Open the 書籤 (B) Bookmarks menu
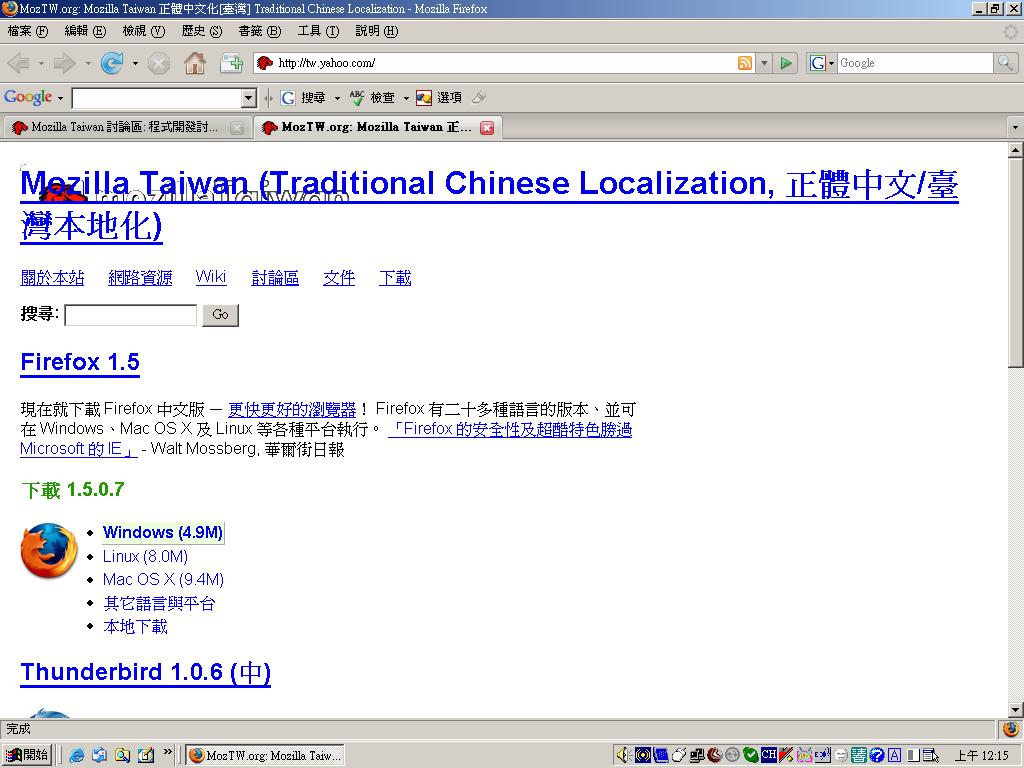The image size is (1024, 768). pos(259,31)
